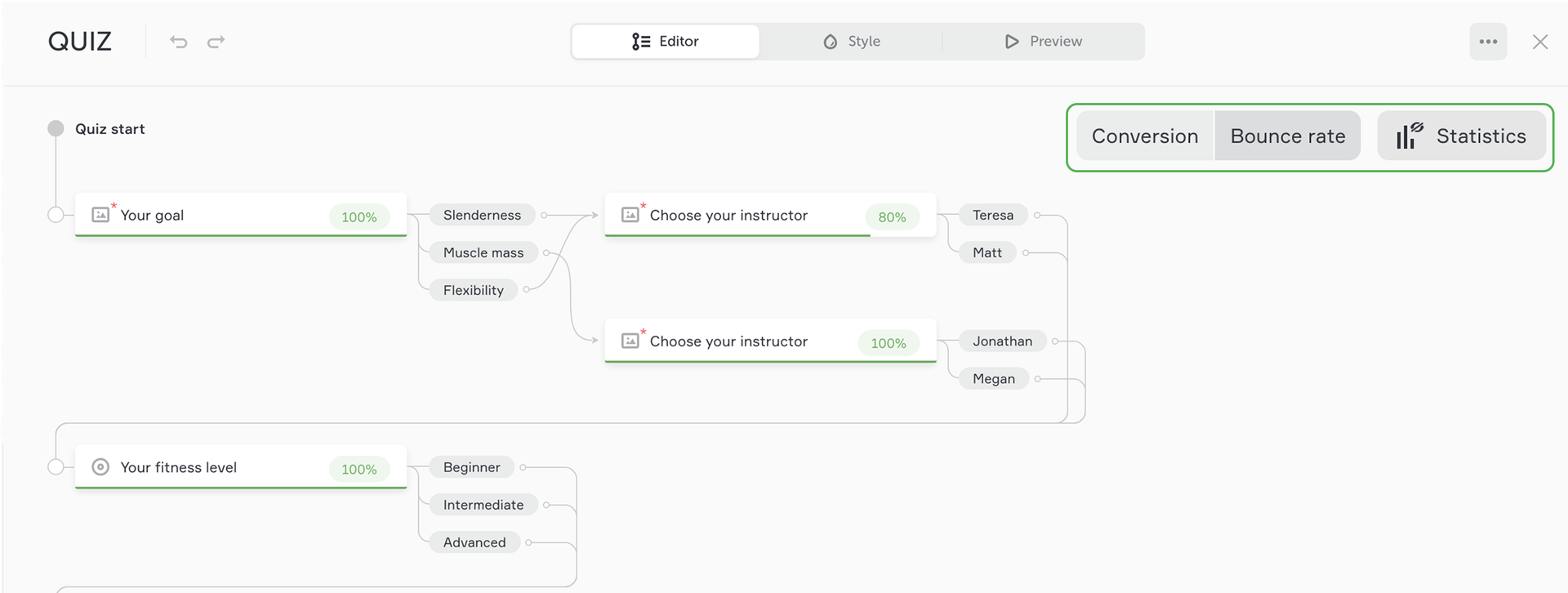Click the 80% conversion badge
This screenshot has width=1568, height=593.
[892, 217]
